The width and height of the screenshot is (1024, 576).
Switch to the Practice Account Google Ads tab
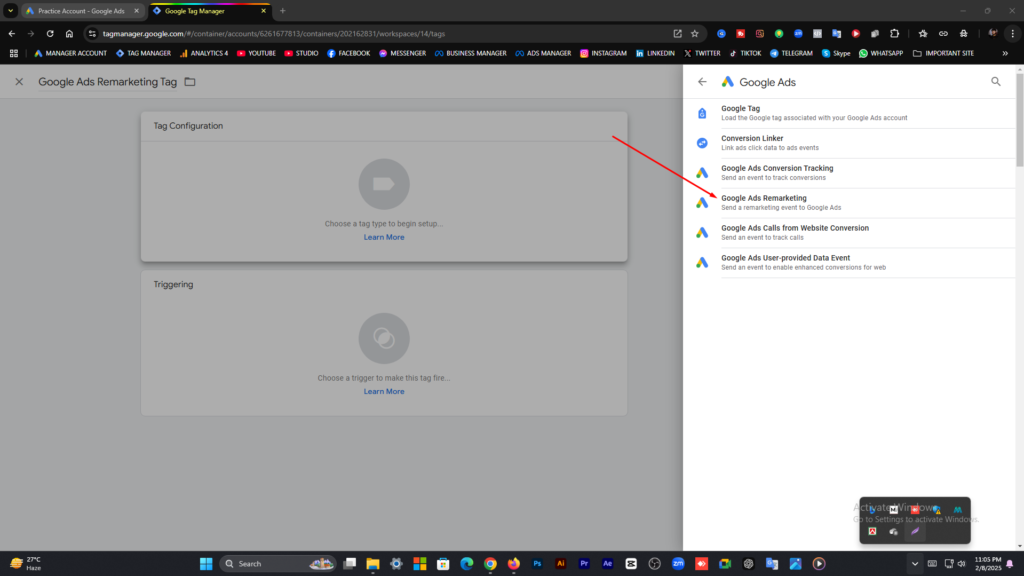click(81, 11)
